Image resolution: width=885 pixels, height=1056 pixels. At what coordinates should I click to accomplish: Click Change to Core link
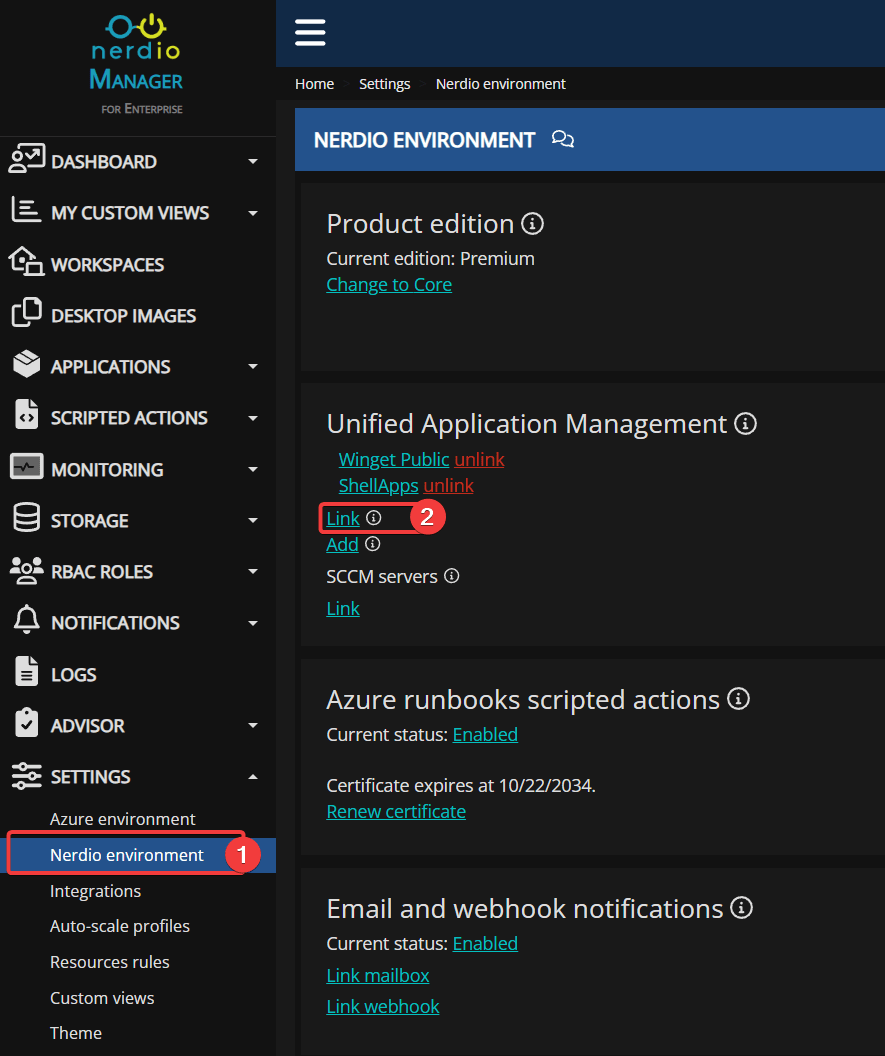[x=389, y=284]
